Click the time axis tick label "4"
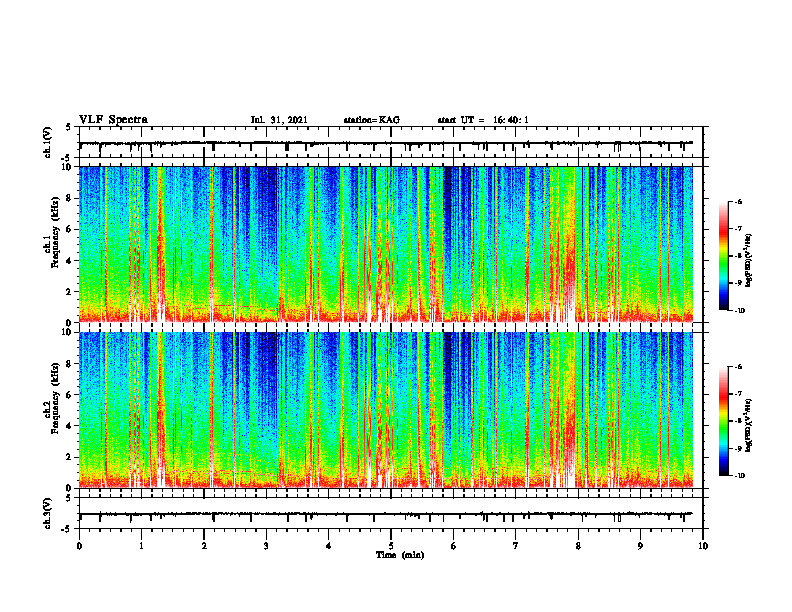 pyautogui.click(x=329, y=546)
